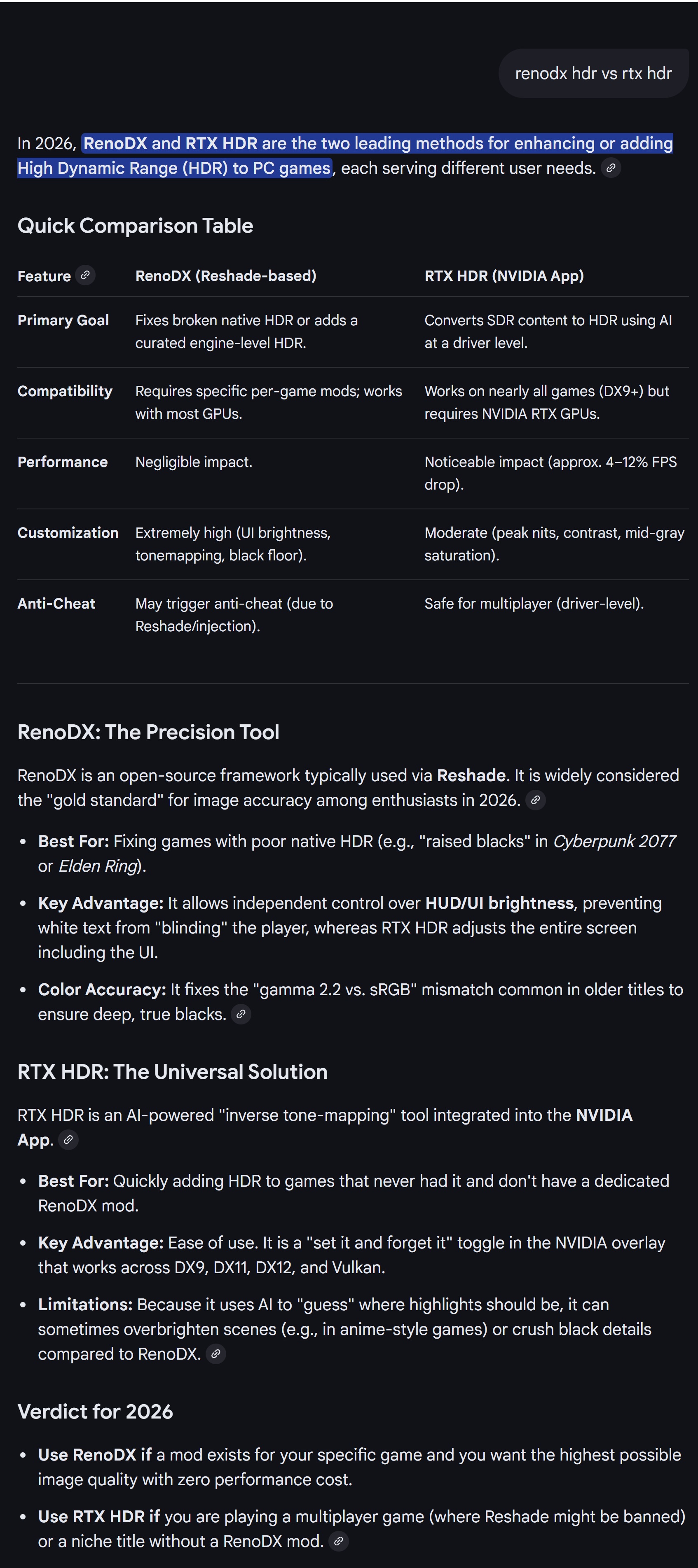Click link icon next to "NVIDIA App."
Screen dimensions: 698x1568
point(68,1139)
